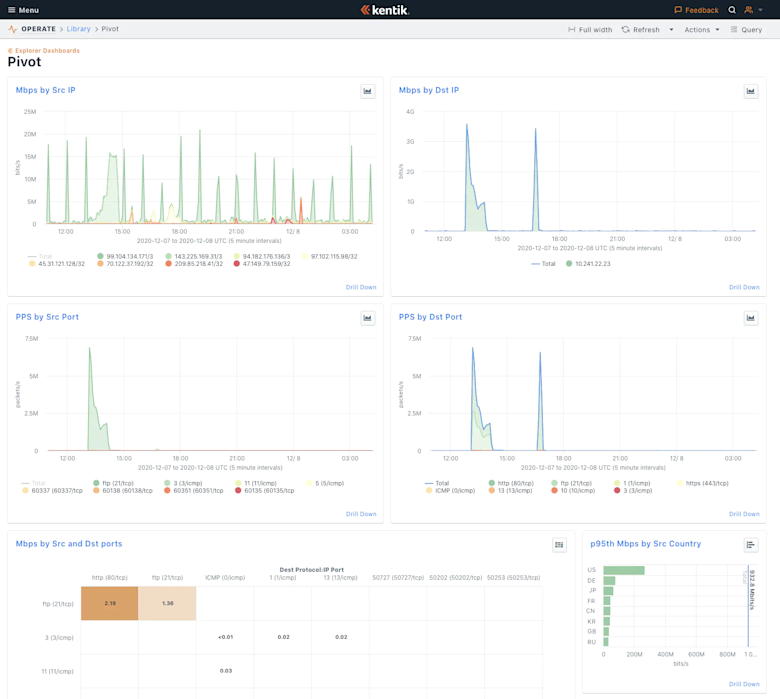This screenshot has width=780, height=699.
Task: Toggle 94.182.176.136 legend series
Action: coord(262,256)
